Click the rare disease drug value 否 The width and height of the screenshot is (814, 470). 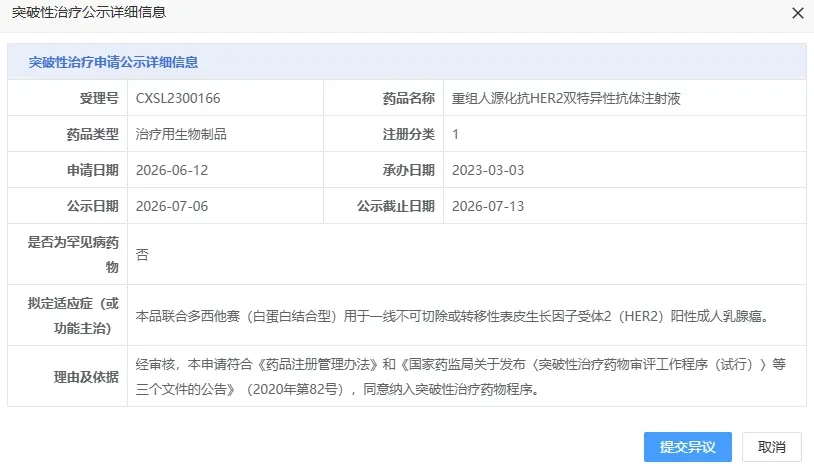[x=142, y=254]
